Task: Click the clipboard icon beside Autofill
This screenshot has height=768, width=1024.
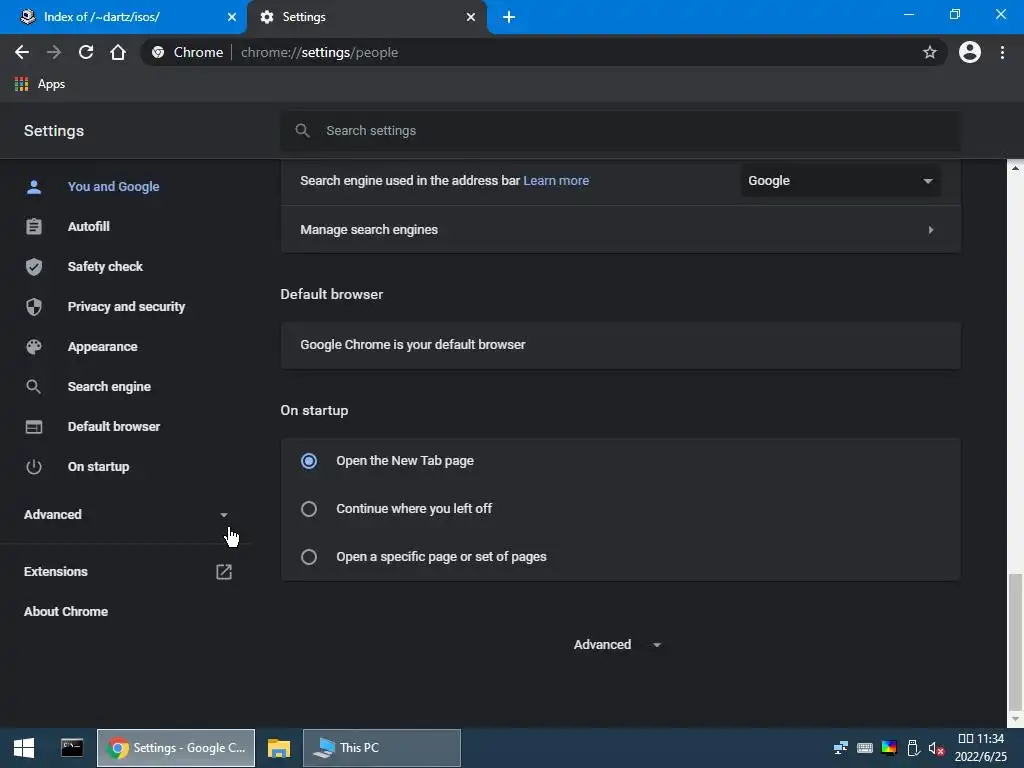Action: (x=34, y=227)
